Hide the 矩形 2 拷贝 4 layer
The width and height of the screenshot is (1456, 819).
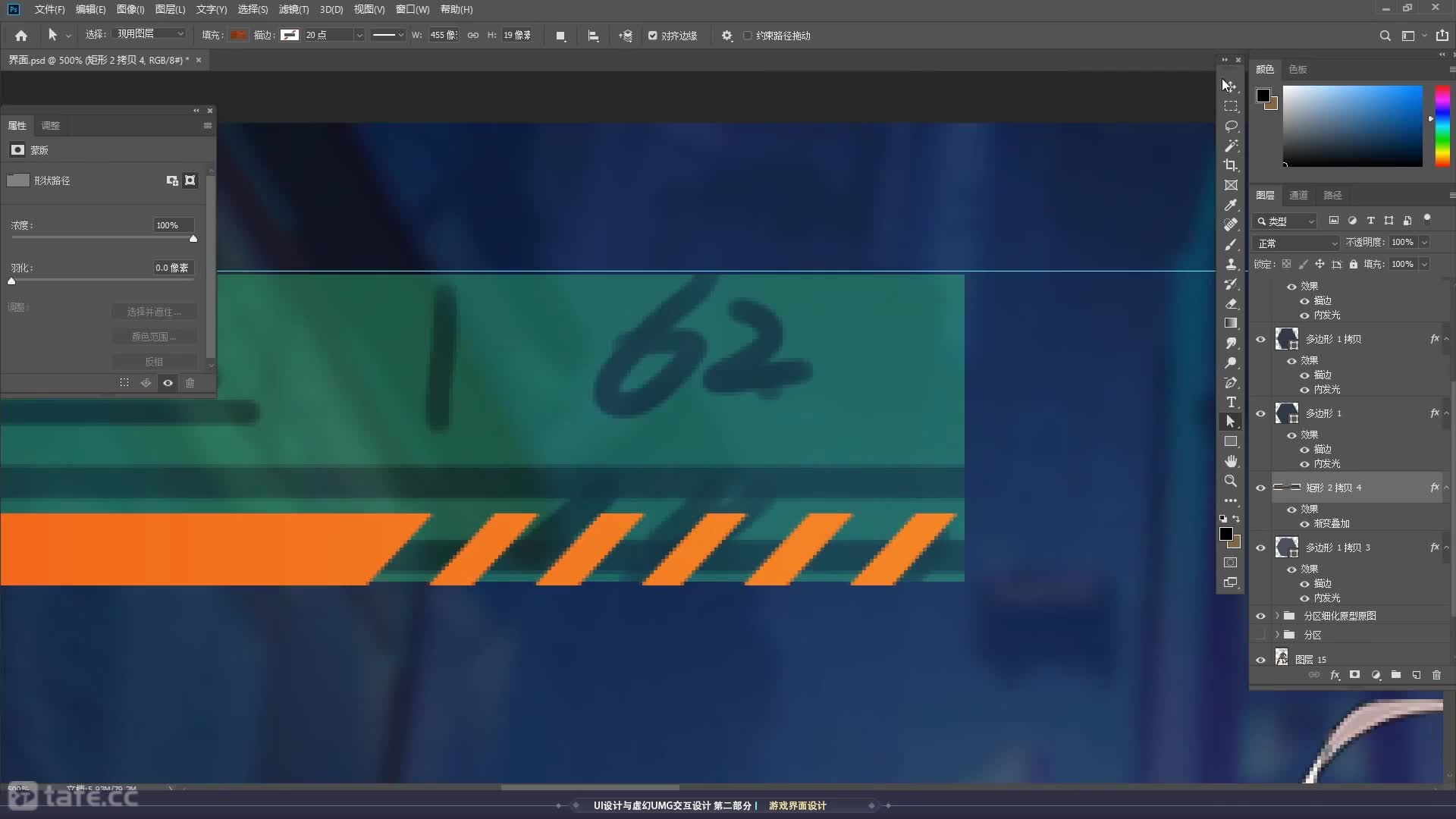[1260, 488]
